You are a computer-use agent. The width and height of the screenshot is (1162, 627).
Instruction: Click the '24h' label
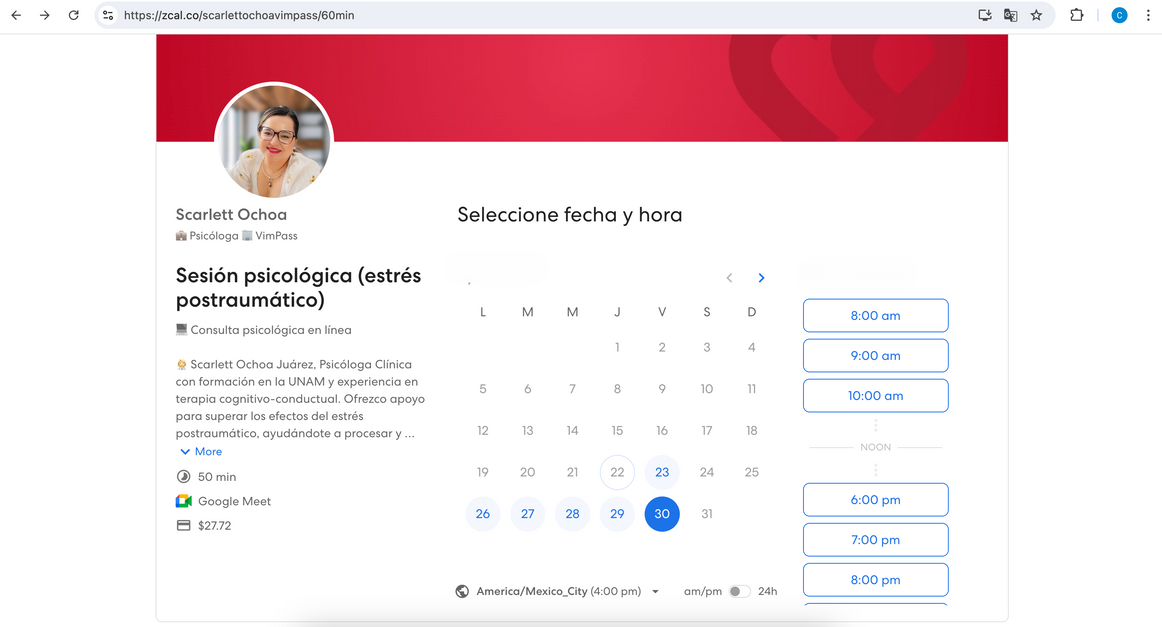pos(768,591)
